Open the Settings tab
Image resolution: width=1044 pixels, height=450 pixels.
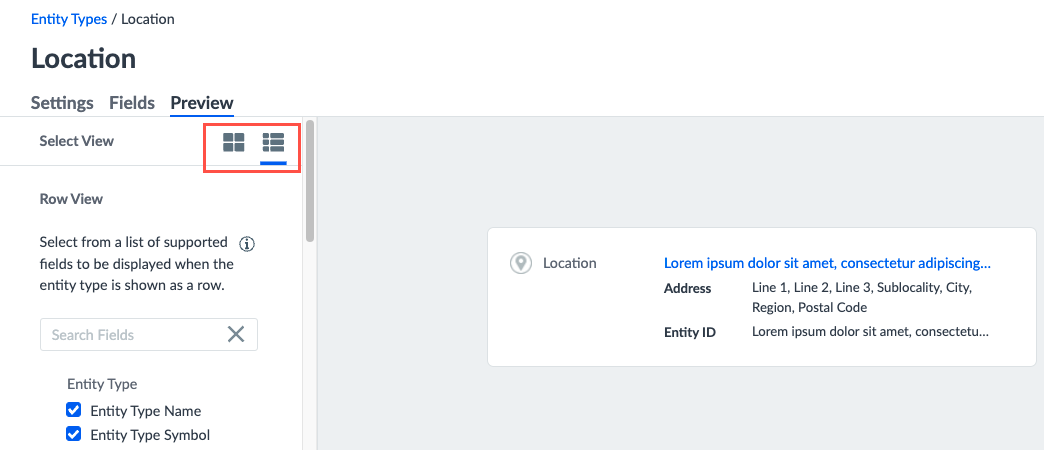[63, 103]
